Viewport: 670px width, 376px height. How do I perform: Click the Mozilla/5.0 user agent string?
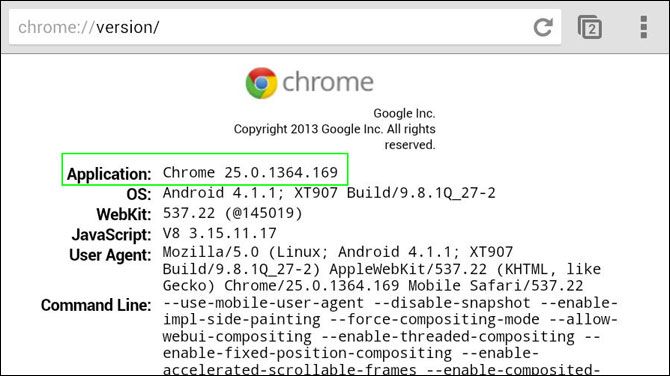(382, 269)
